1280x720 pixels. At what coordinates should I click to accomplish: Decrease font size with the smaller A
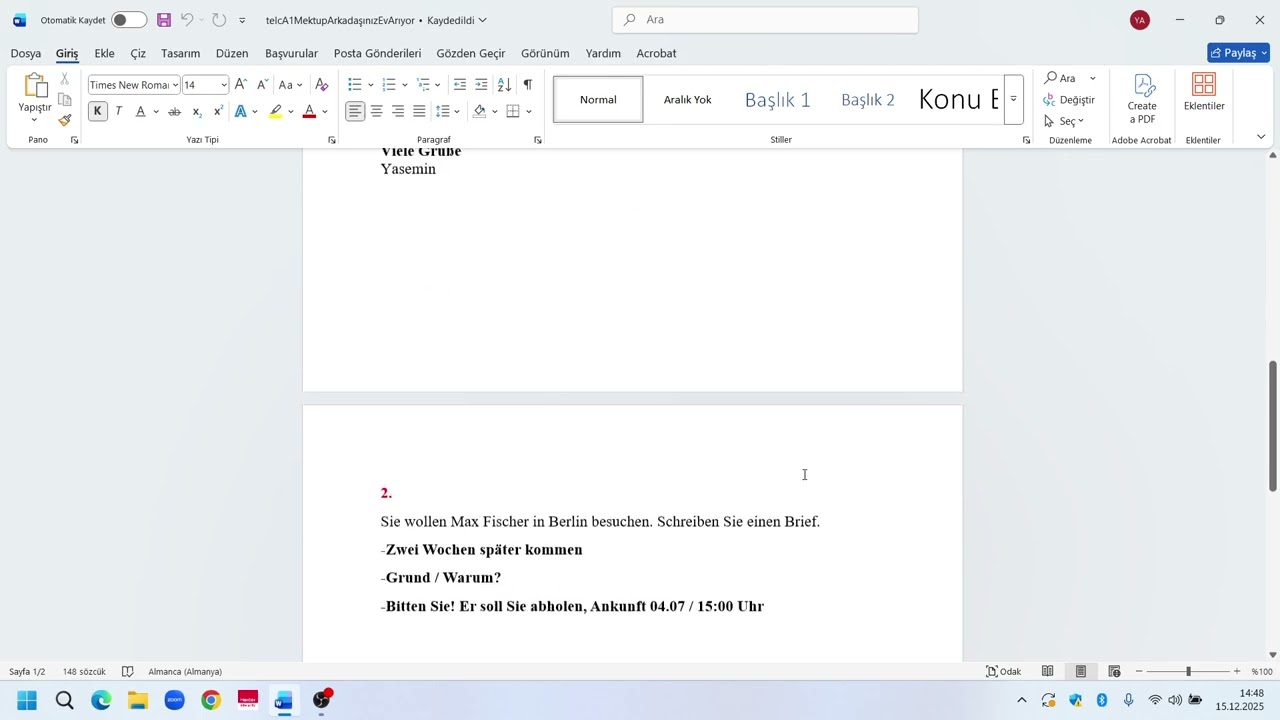262,85
